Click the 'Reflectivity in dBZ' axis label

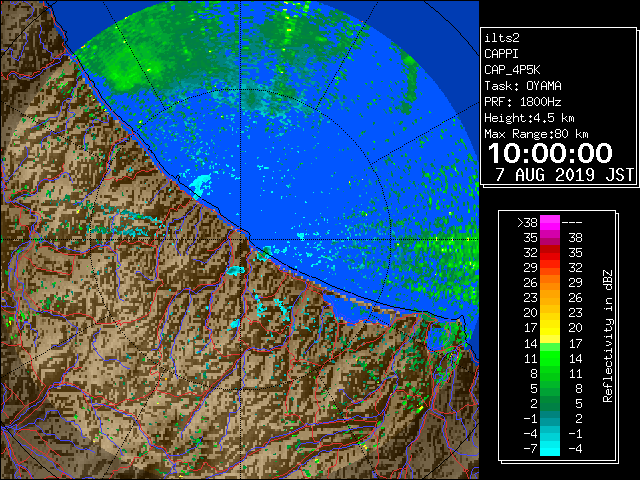[x=608, y=336]
